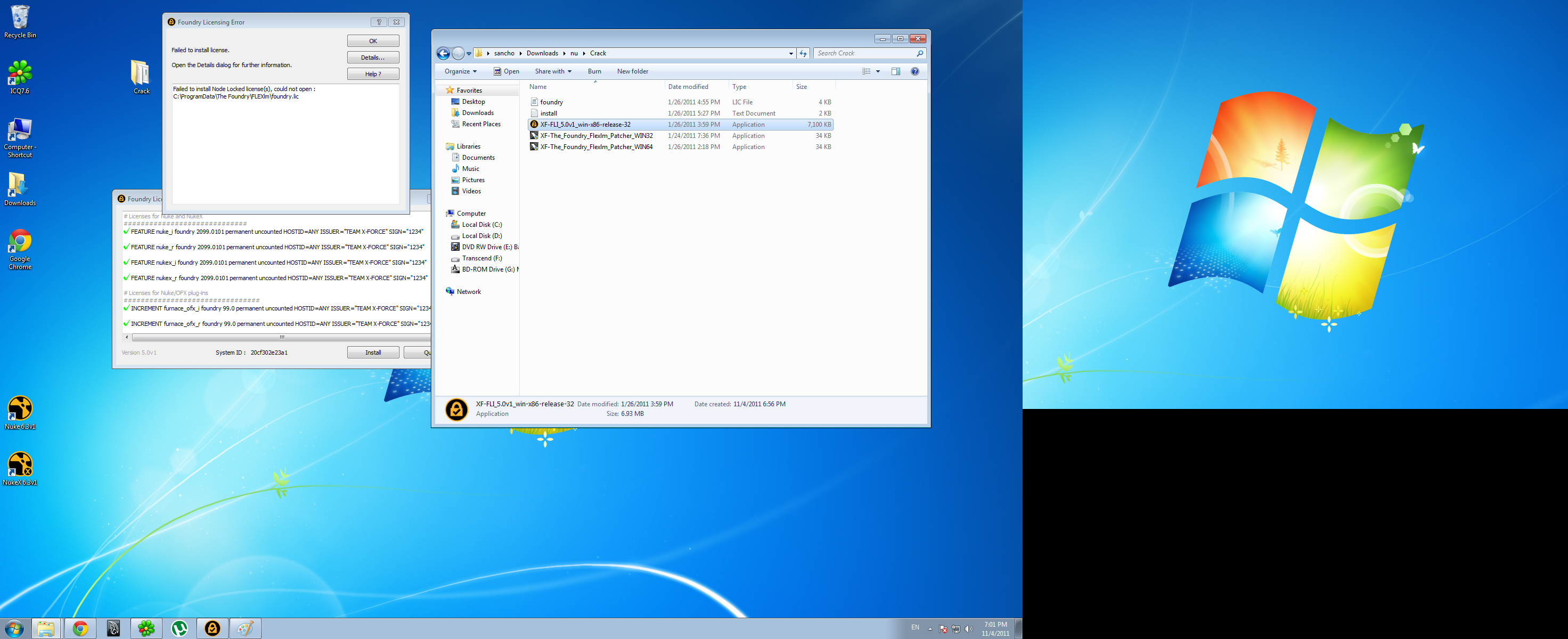Click the Foundry License taskbar icon
Screen dimensions: 1568x639
[x=213, y=628]
